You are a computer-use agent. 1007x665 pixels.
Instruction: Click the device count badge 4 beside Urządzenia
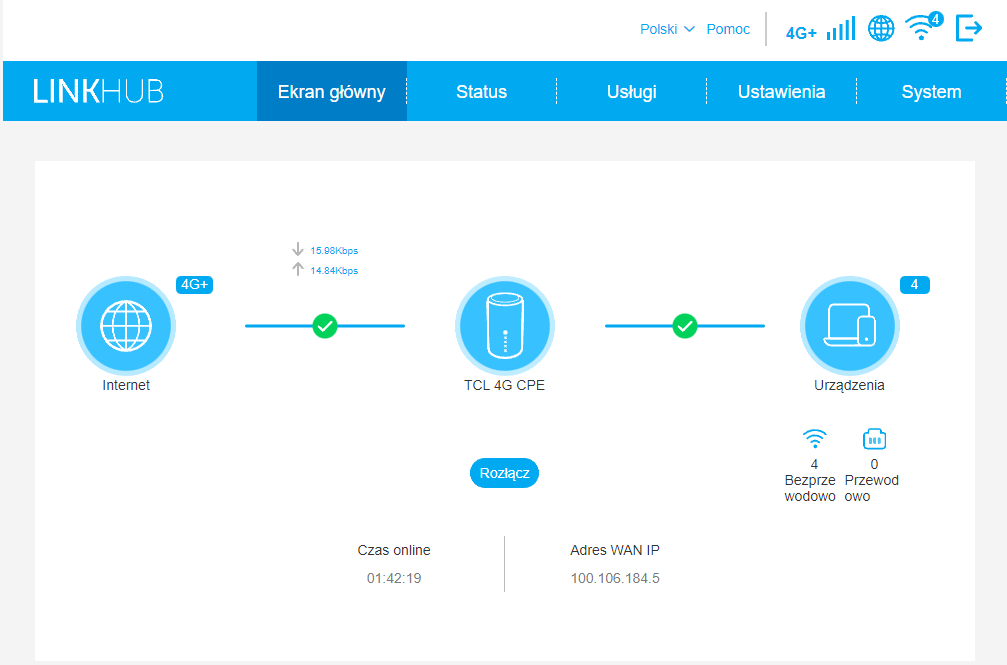click(915, 284)
